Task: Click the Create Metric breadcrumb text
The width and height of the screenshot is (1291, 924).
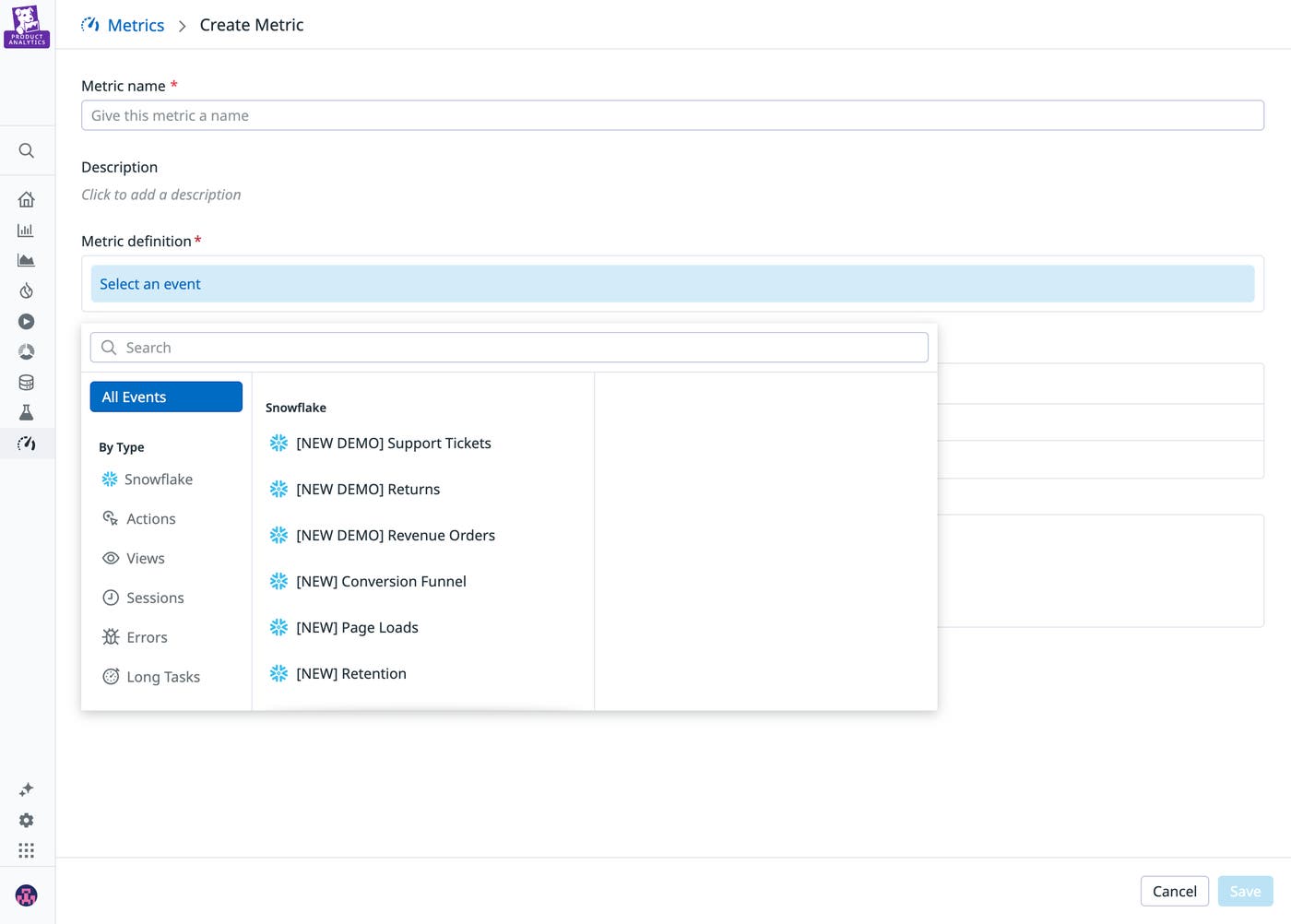Action: click(x=252, y=25)
